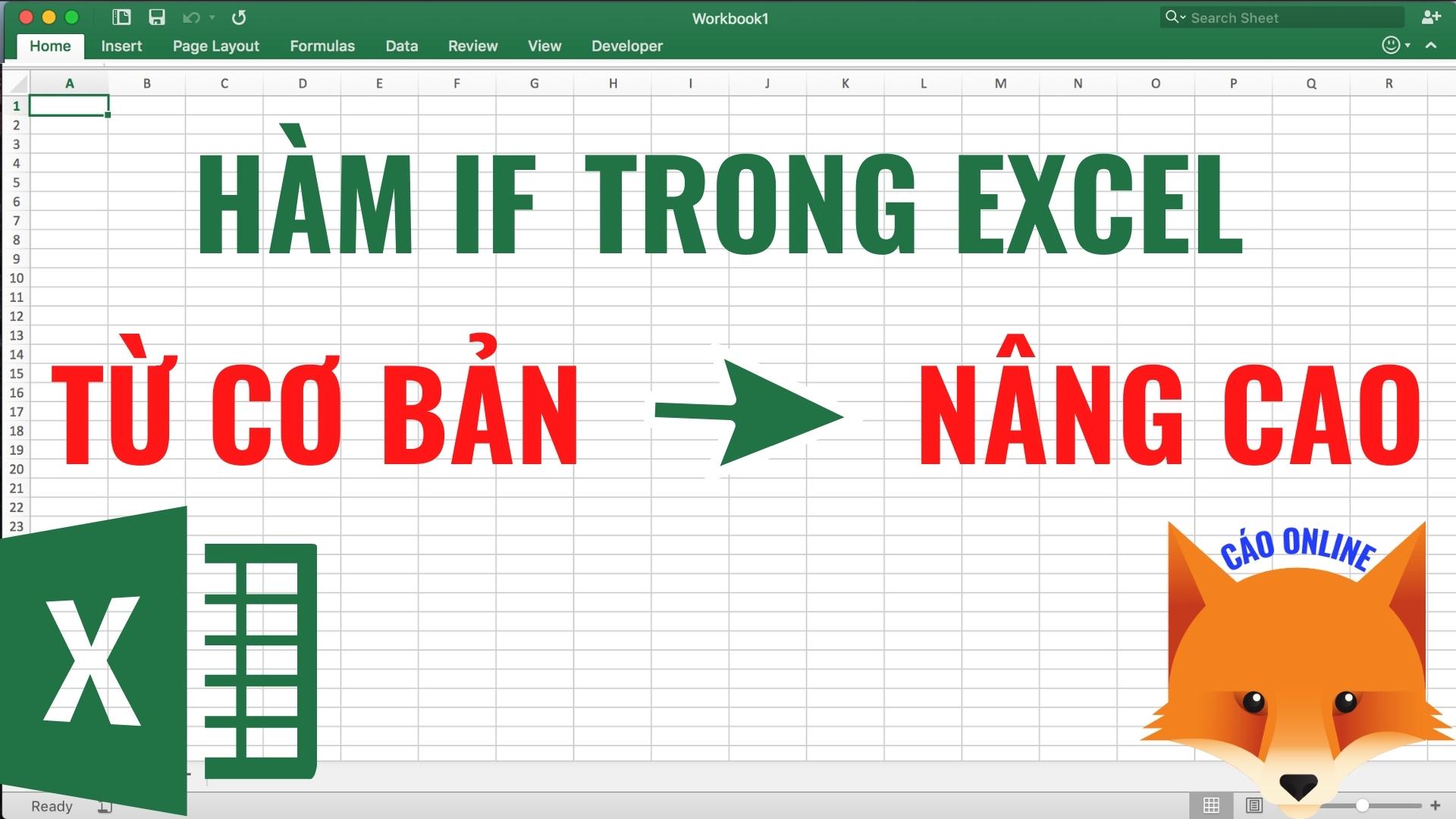The width and height of the screenshot is (1456, 819).
Task: Expand the Page Layout options
Action: [x=213, y=46]
